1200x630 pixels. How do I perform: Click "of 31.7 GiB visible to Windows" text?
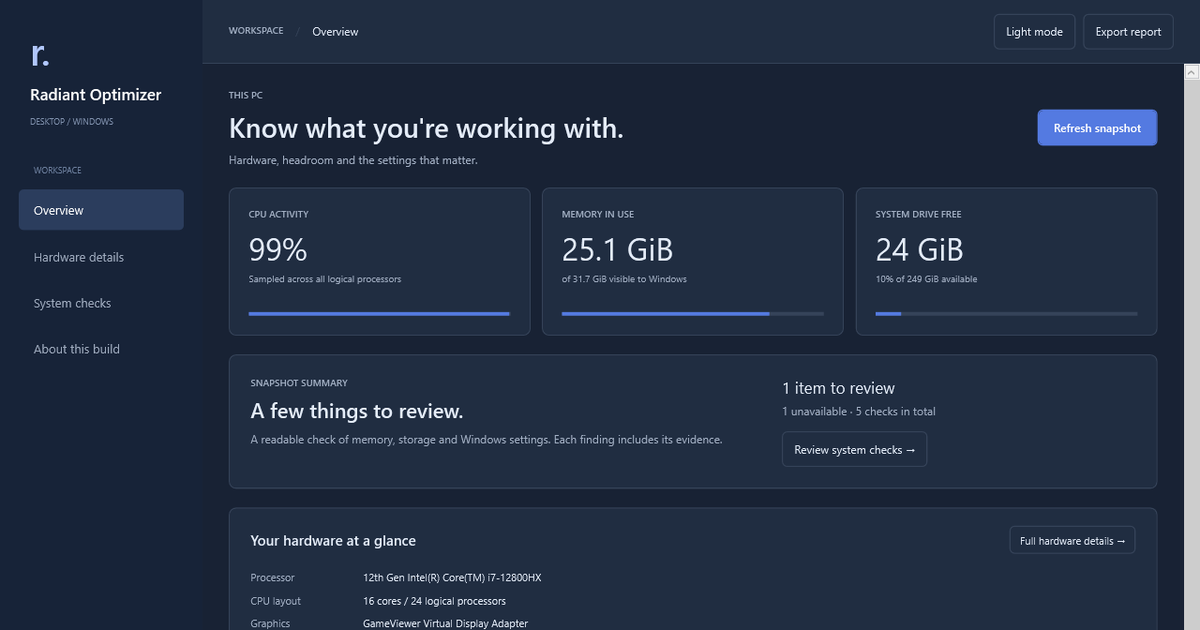pos(624,279)
